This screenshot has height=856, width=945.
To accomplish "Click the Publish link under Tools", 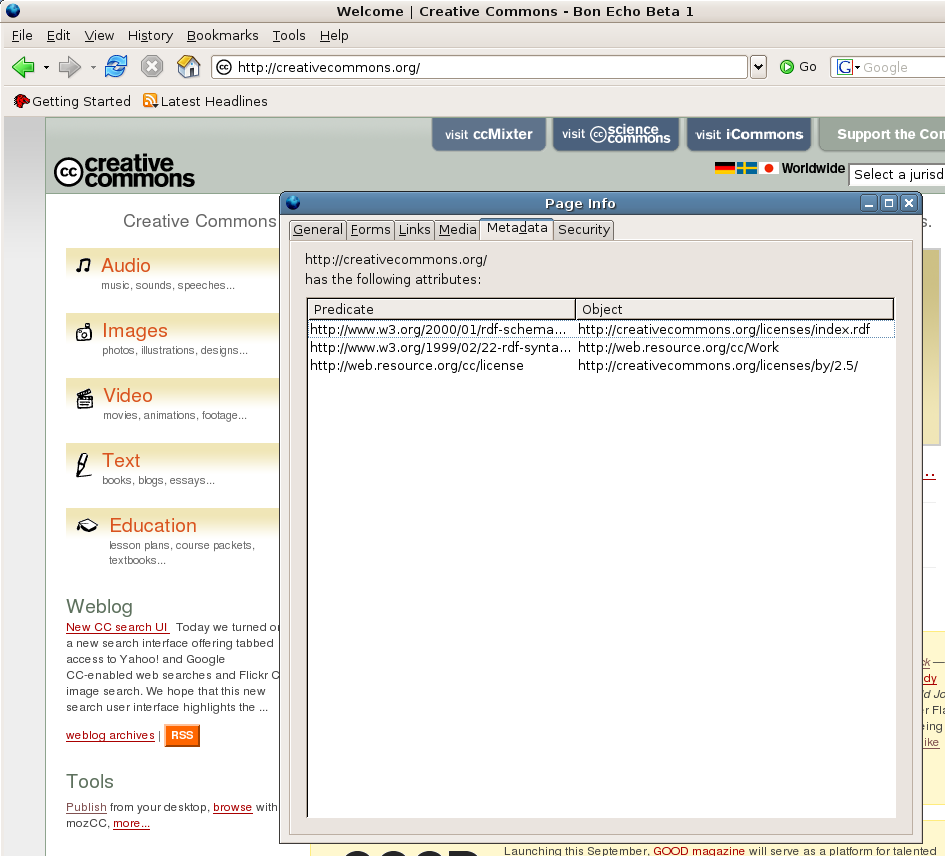I will 86,807.
